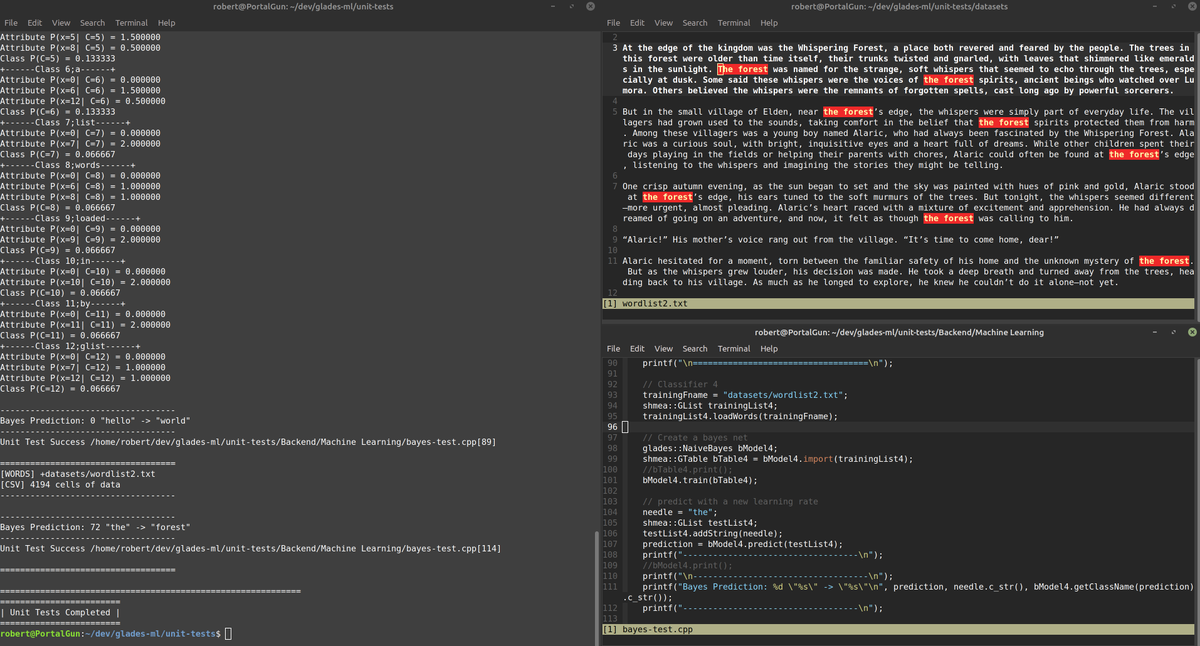This screenshot has width=1200, height=646.
Task: Click the empty line 96 cursor in editor
Action: [625, 427]
